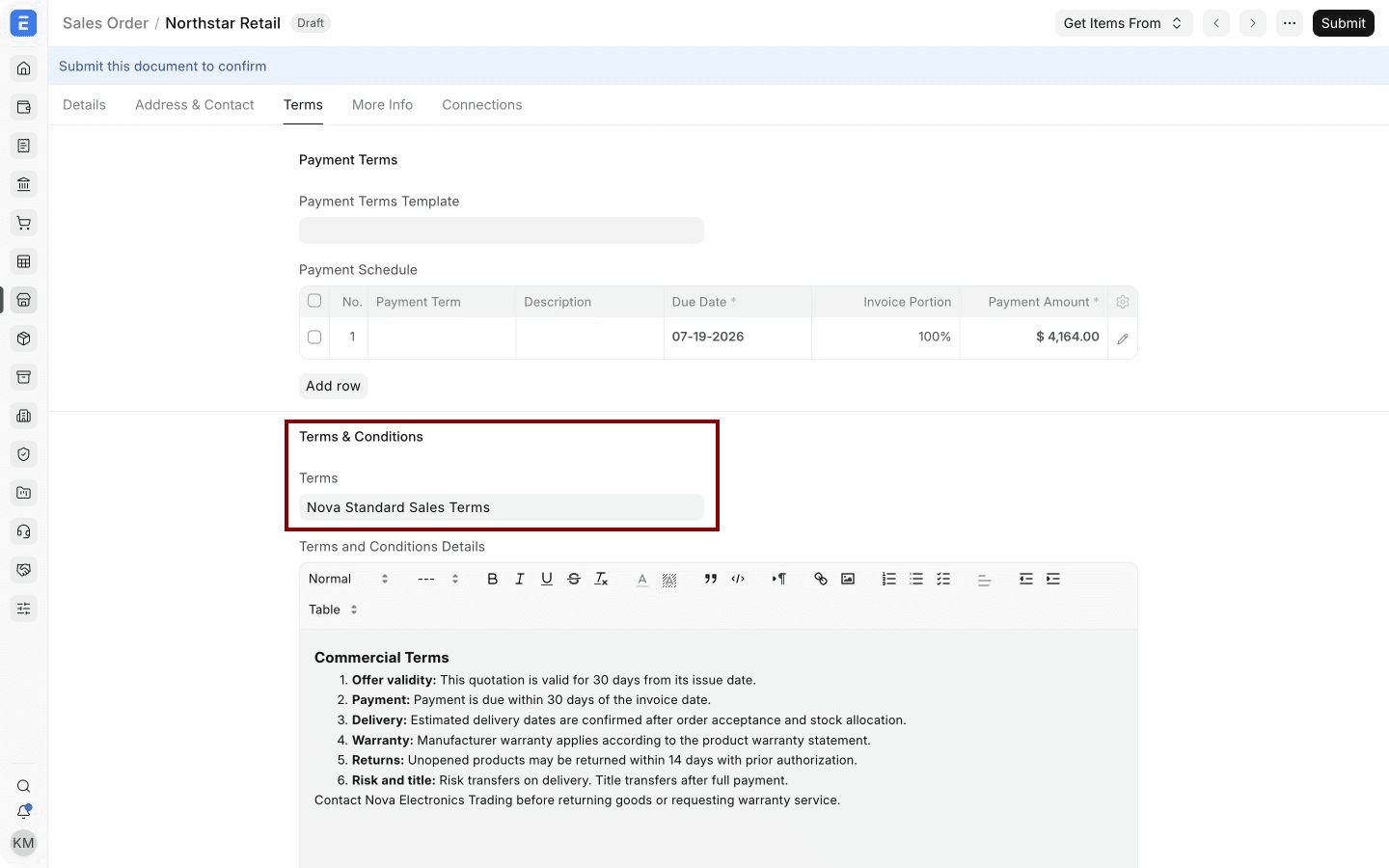Edit payment schedule row 1 with pencil icon
The width and height of the screenshot is (1389, 868).
pyautogui.click(x=1123, y=339)
